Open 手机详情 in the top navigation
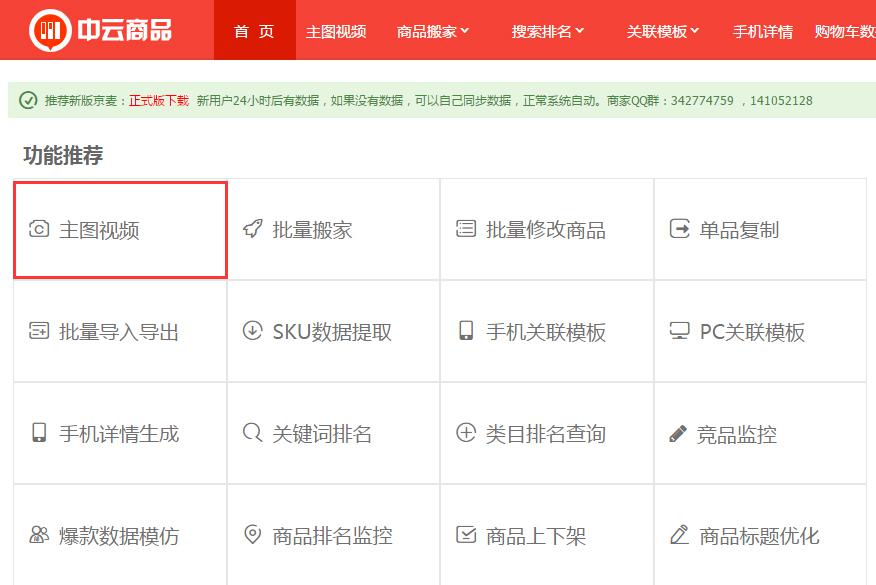Screen dimensions: 876x585 coord(763,31)
